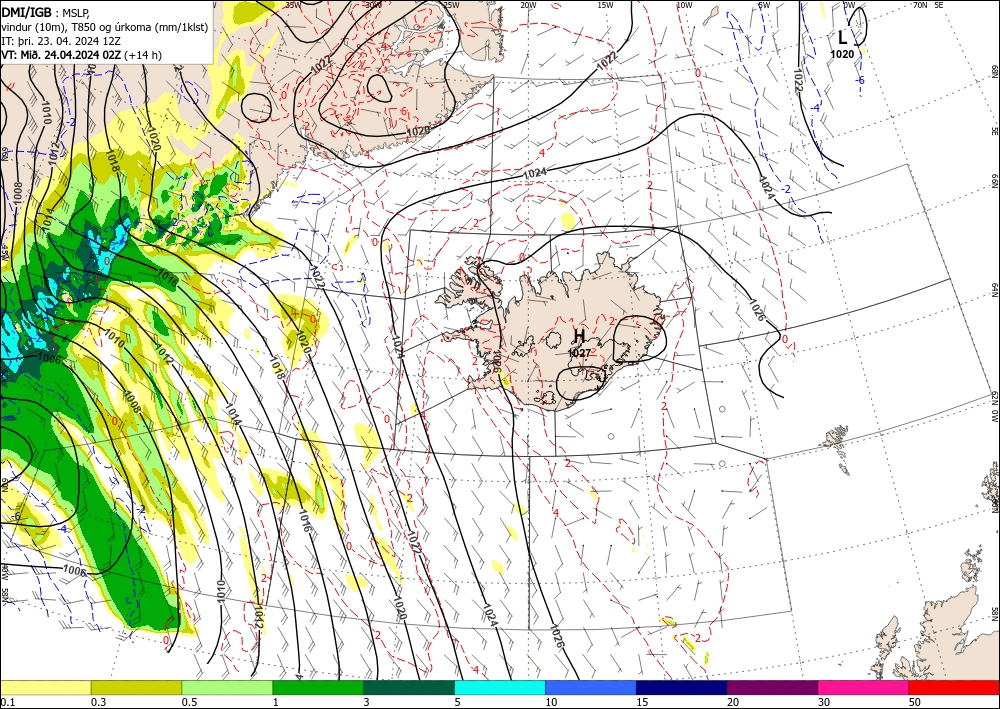Viewport: 1000px width, 709px height.
Task: Click the 70N latitude label
Action: click(920, 5)
